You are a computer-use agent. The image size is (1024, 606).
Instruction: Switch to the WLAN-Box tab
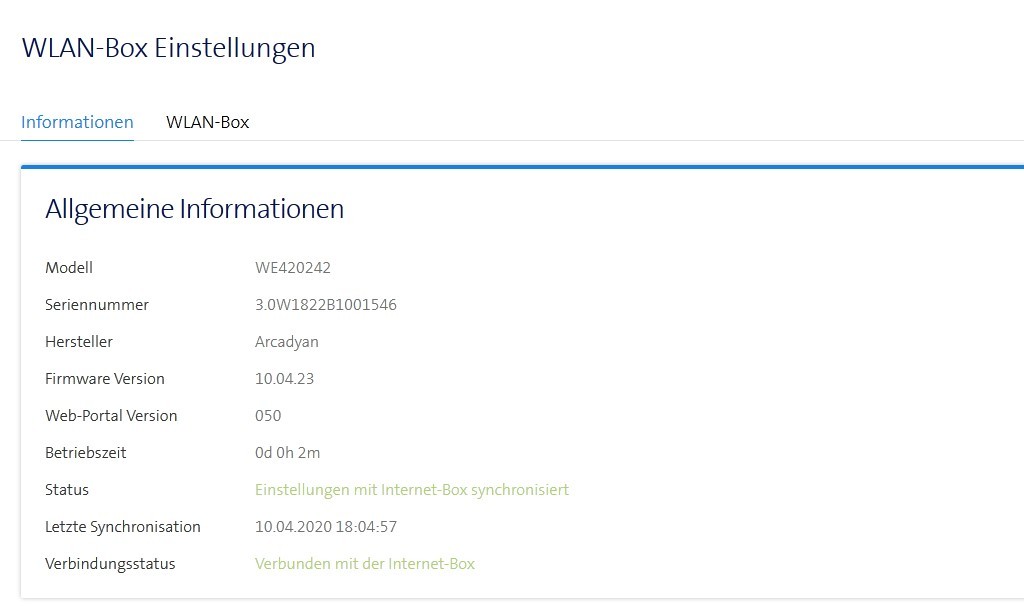[207, 121]
